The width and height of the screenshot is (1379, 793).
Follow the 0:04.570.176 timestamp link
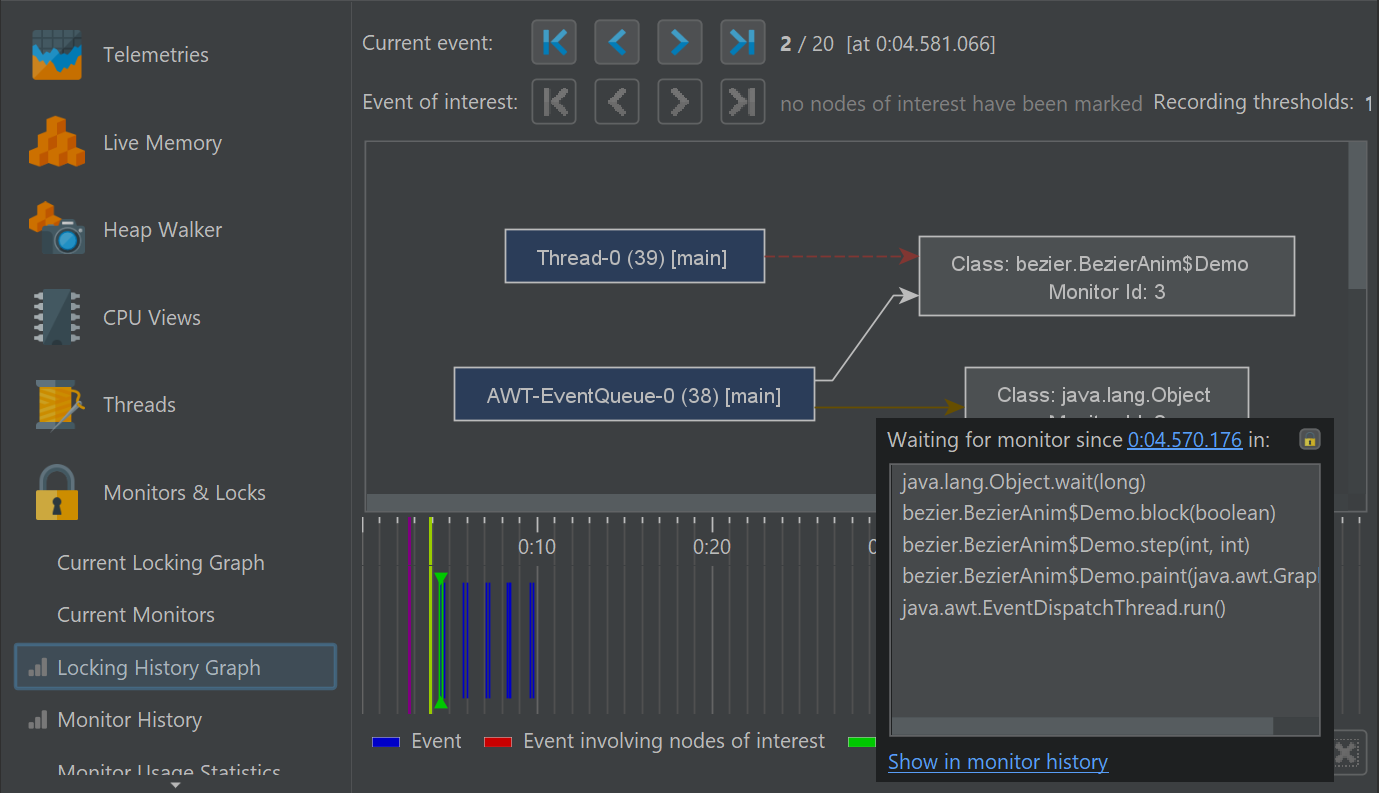(1184, 439)
